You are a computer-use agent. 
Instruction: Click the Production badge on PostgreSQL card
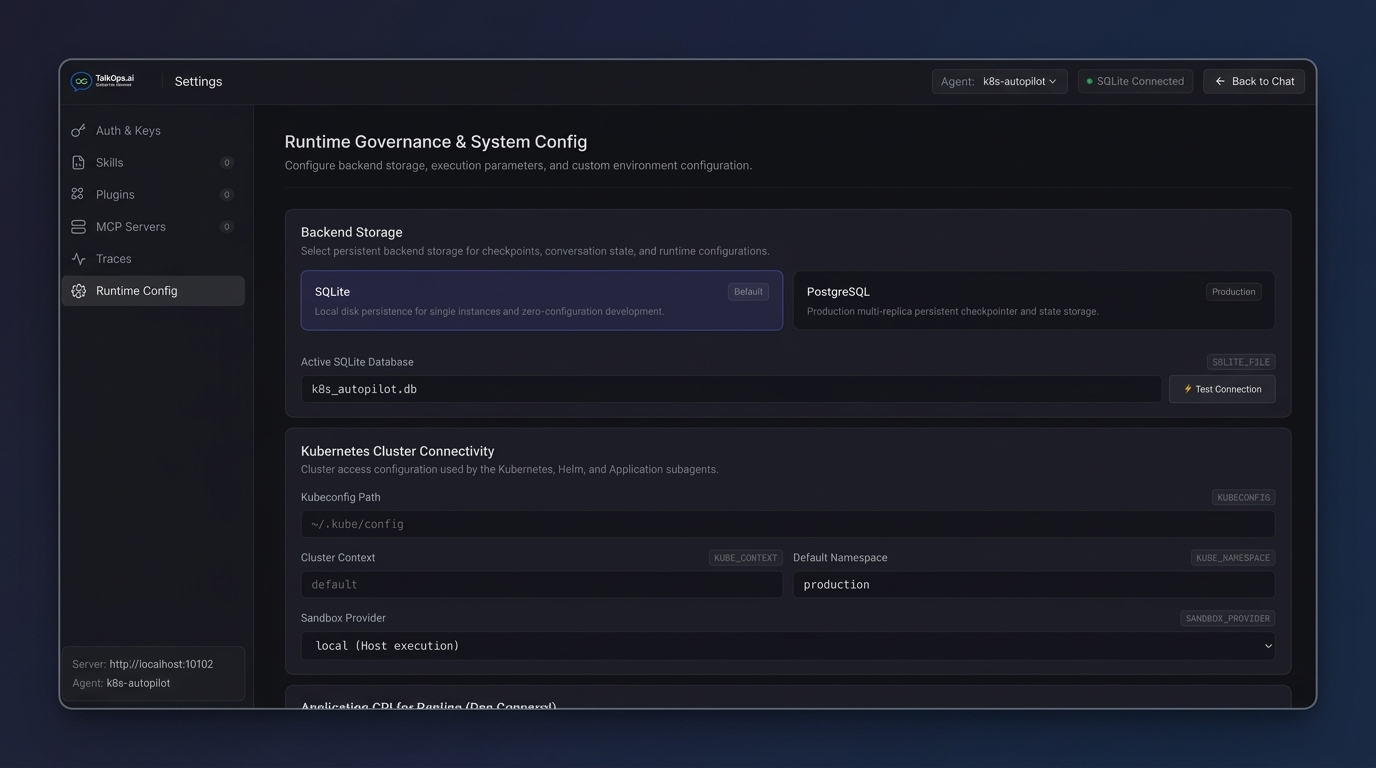pos(1233,292)
